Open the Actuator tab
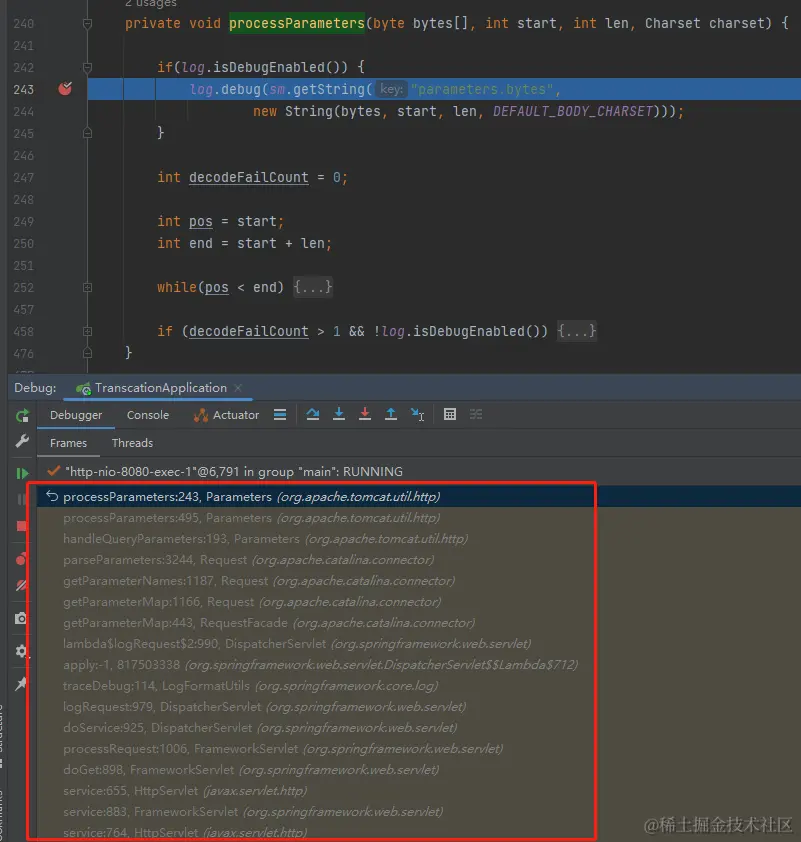This screenshot has height=842, width=801. point(227,415)
